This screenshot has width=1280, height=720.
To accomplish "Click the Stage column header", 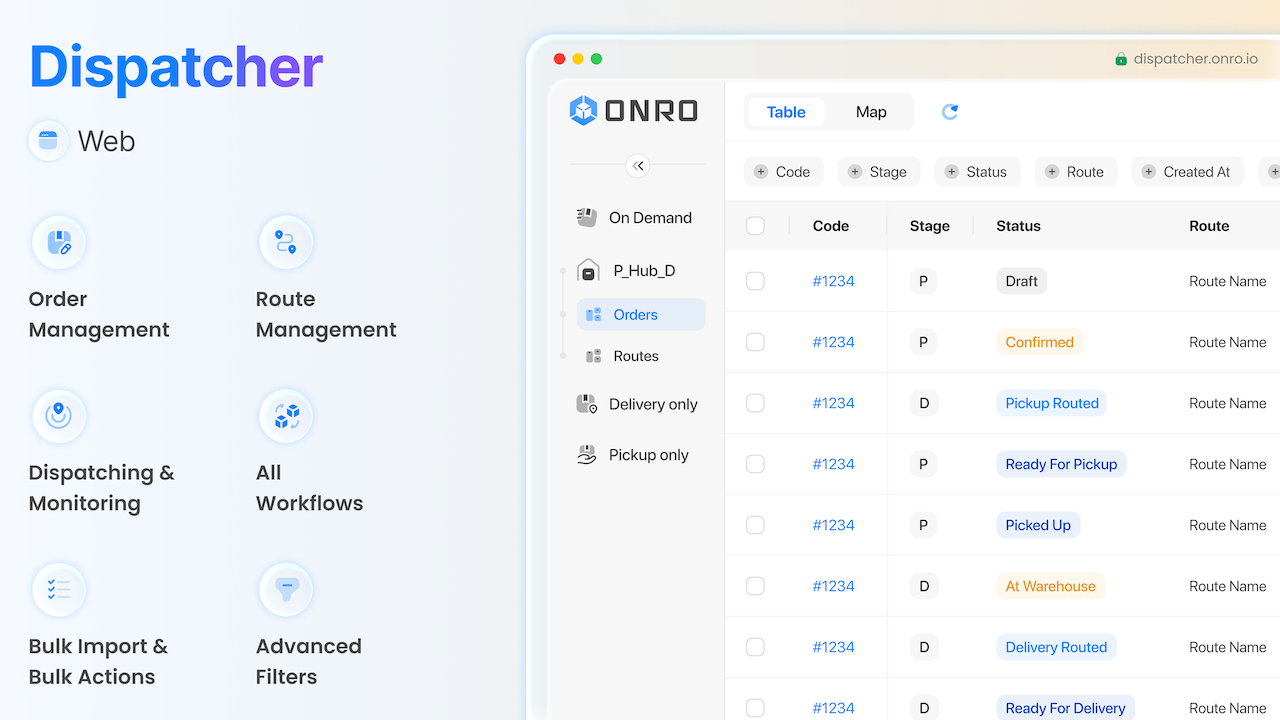I will click(929, 226).
